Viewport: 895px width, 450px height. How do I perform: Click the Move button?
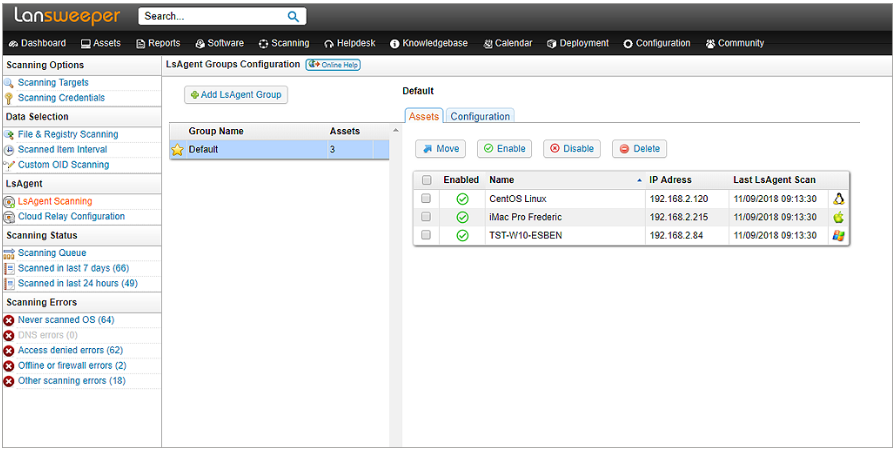(441, 149)
